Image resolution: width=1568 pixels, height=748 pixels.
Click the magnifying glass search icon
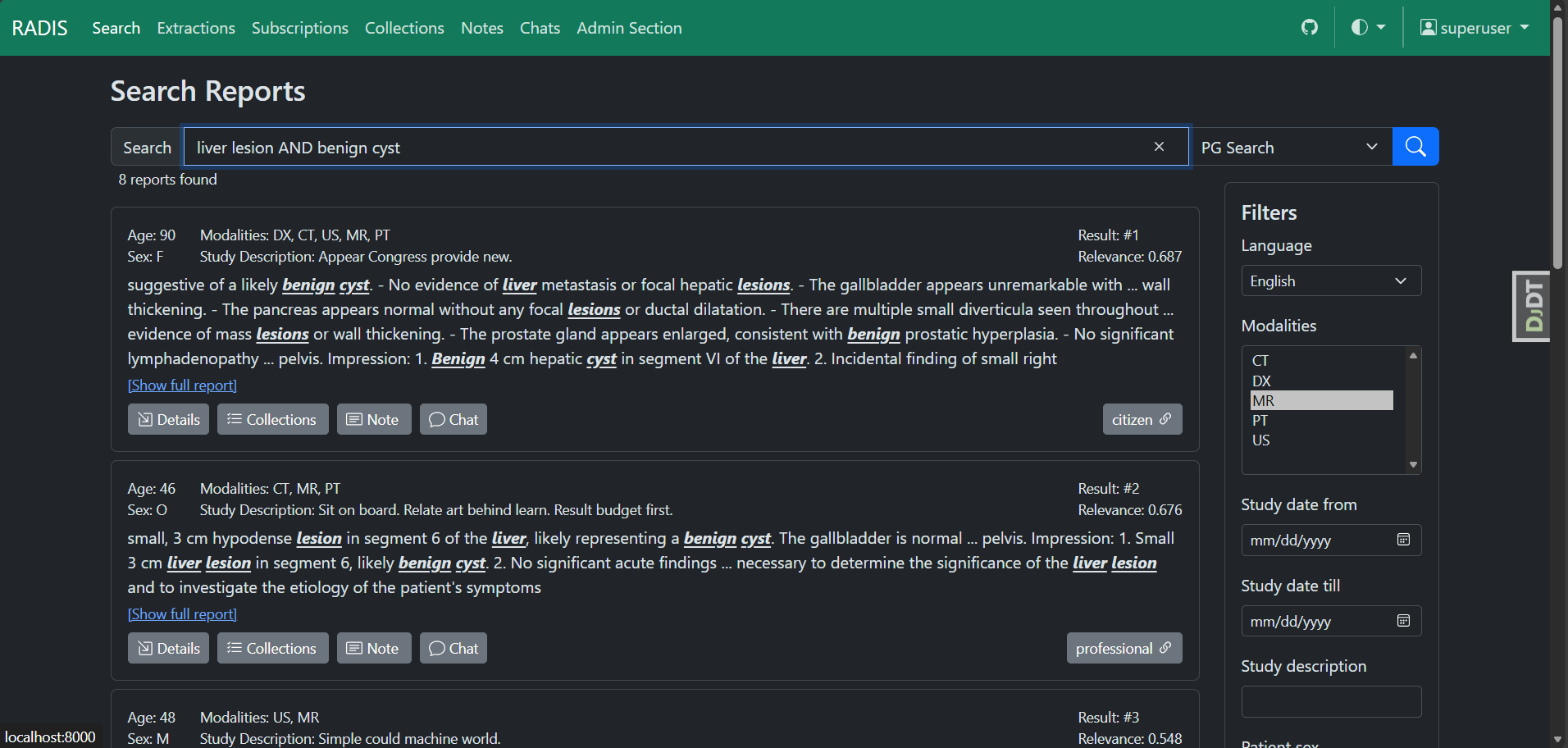coord(1415,146)
